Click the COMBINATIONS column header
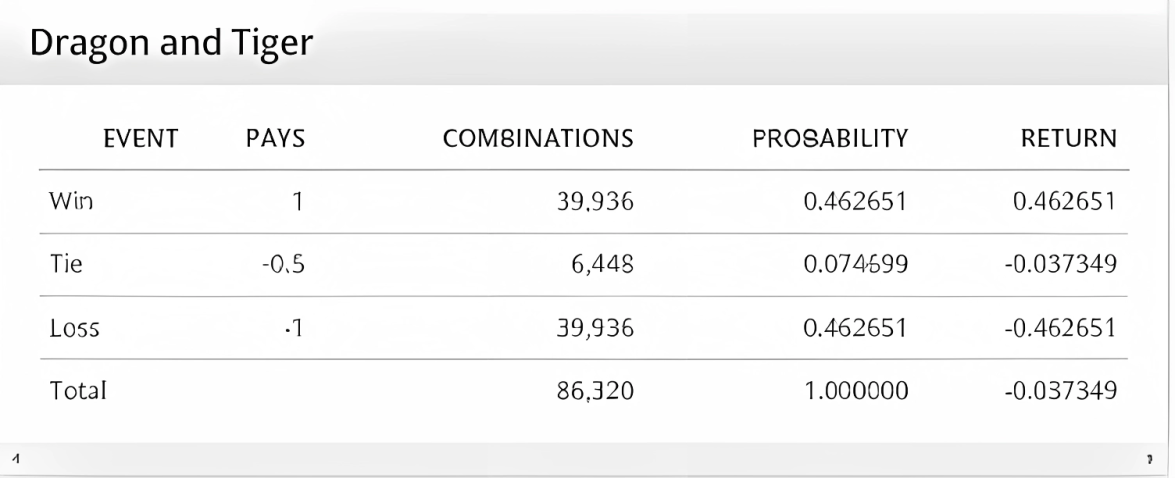The width and height of the screenshot is (1175, 478). click(539, 141)
